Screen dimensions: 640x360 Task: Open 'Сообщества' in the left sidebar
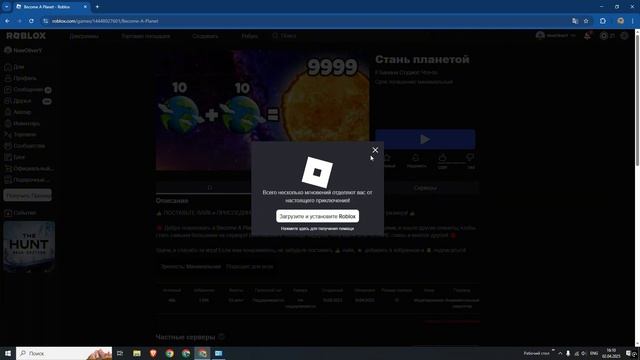(x=29, y=146)
